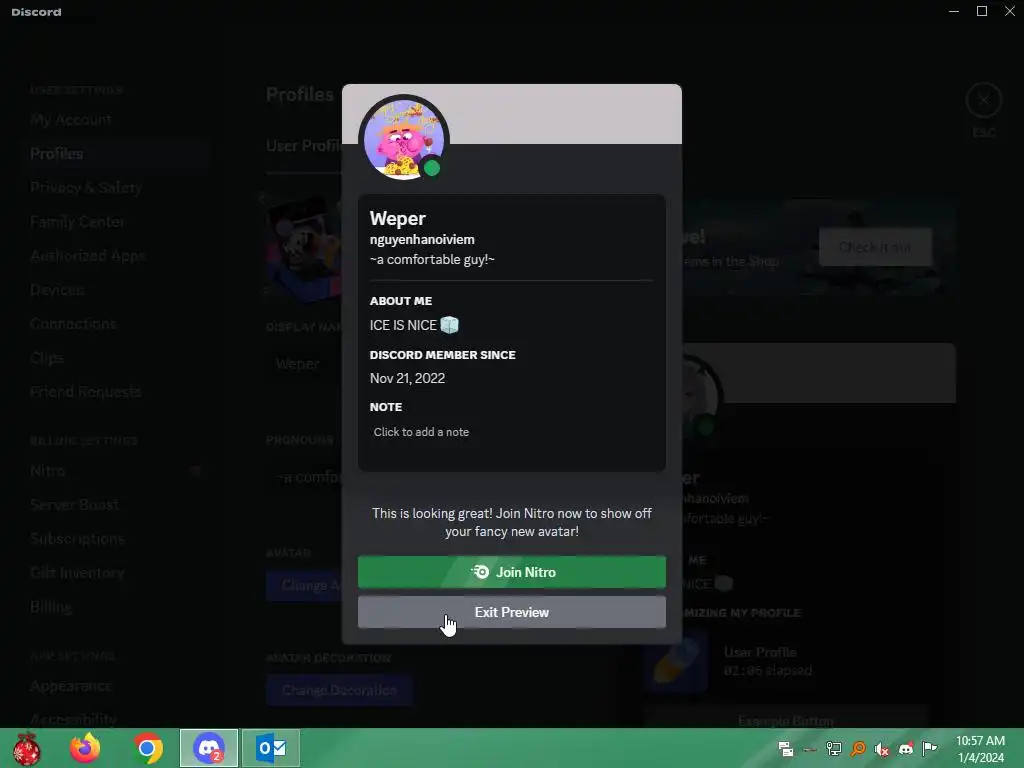
Task: Click the 'ICE IS NICE' about text
Action: click(x=403, y=325)
